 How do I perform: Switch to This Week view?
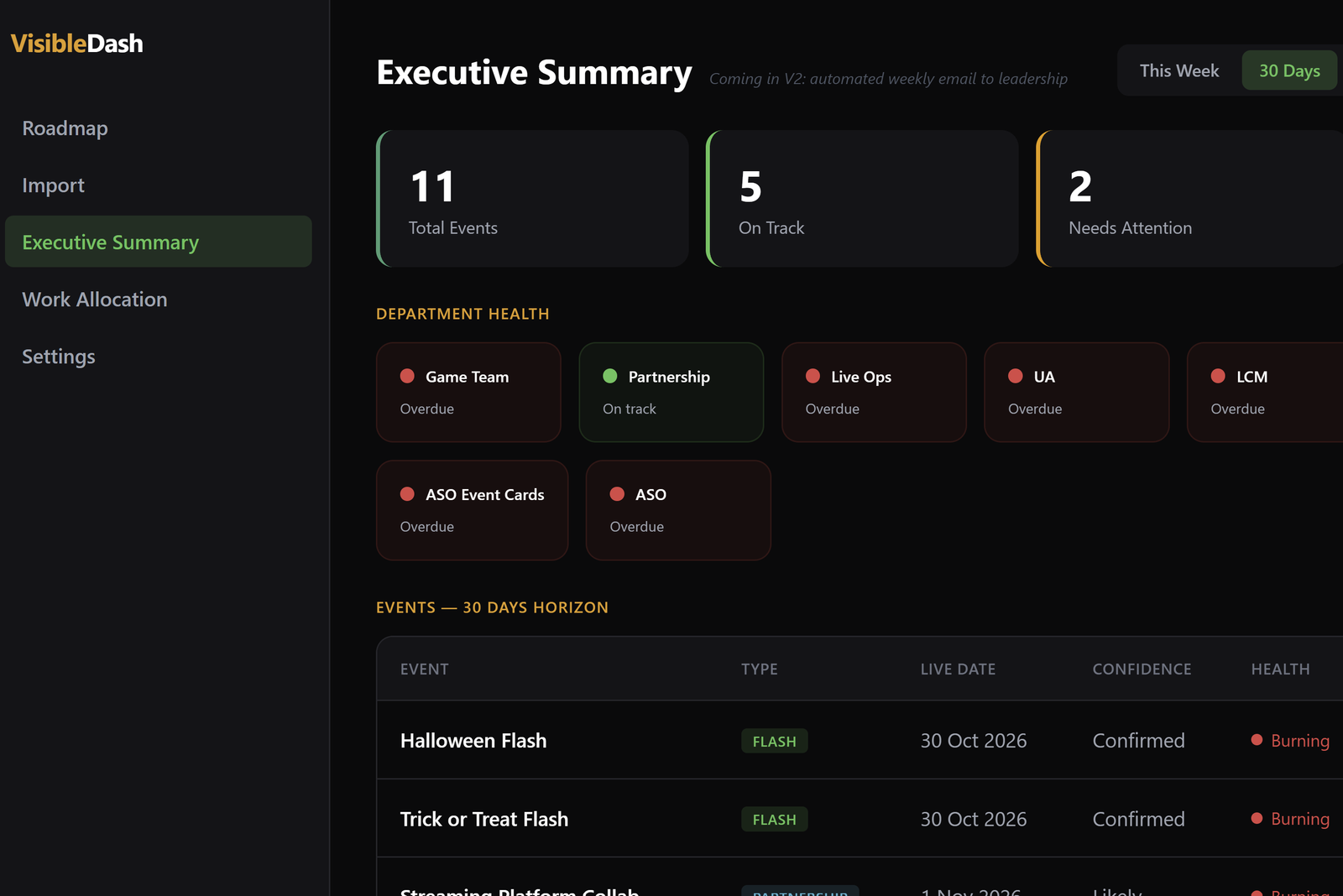[x=1179, y=71]
